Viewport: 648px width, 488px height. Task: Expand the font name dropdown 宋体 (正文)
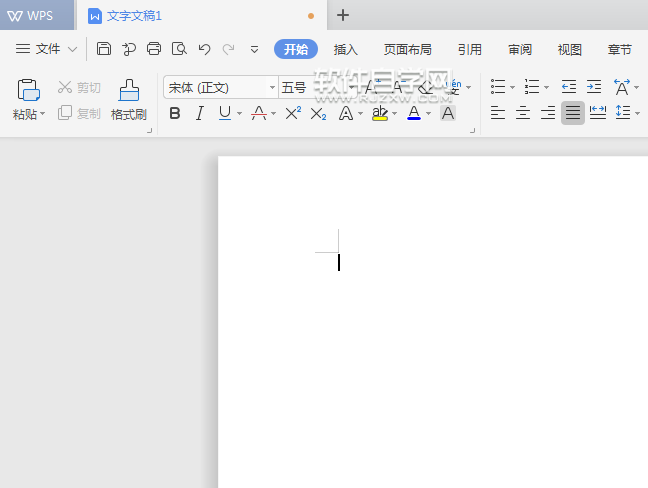click(272, 88)
